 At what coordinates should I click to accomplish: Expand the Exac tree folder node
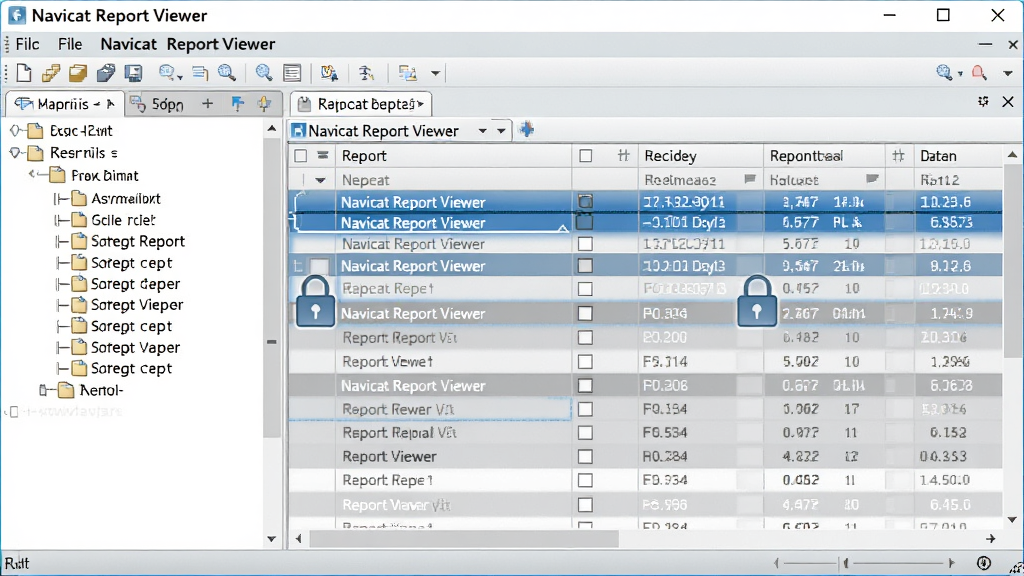coord(15,131)
